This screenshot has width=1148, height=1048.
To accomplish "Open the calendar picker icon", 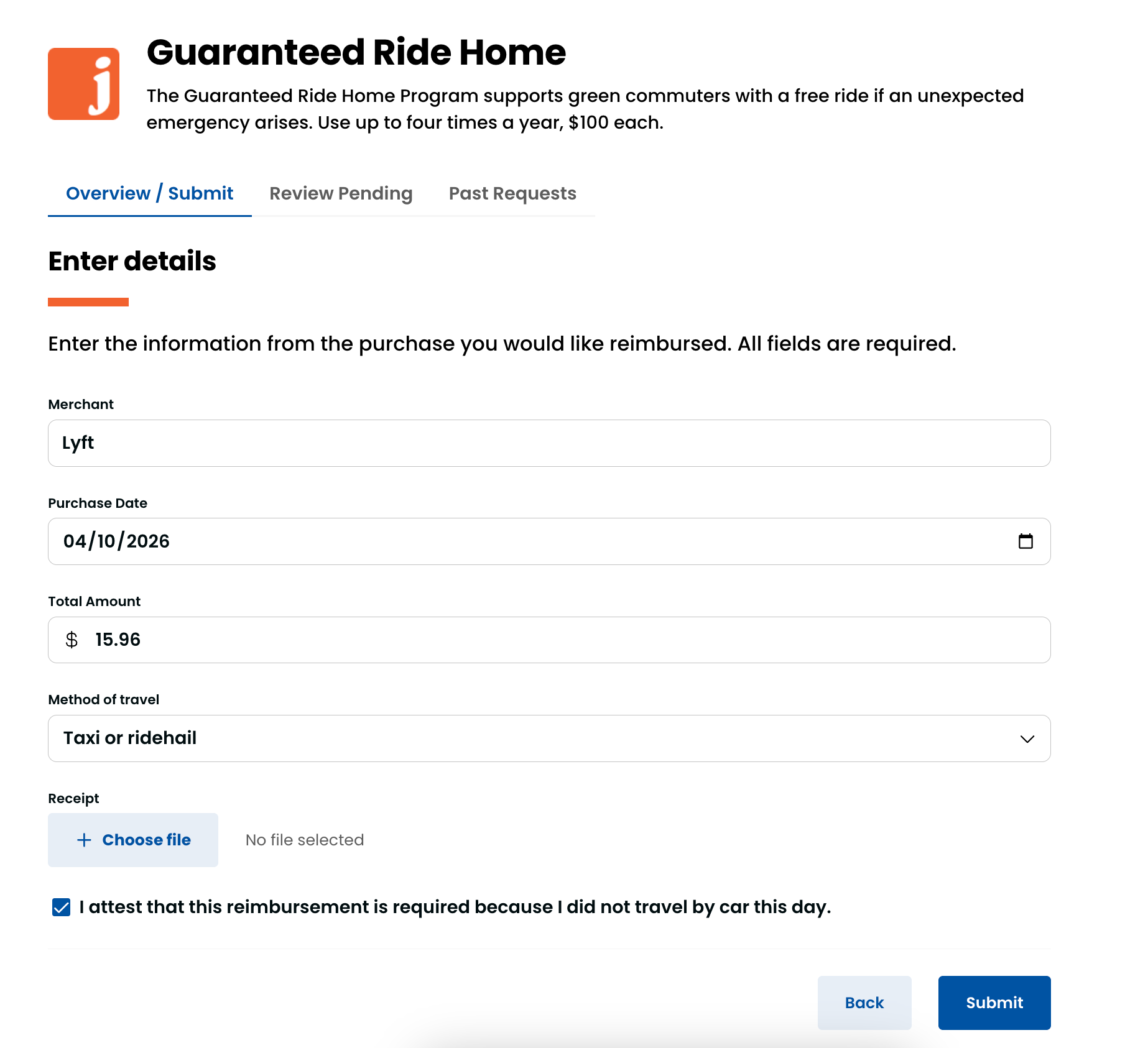I will tap(1025, 541).
